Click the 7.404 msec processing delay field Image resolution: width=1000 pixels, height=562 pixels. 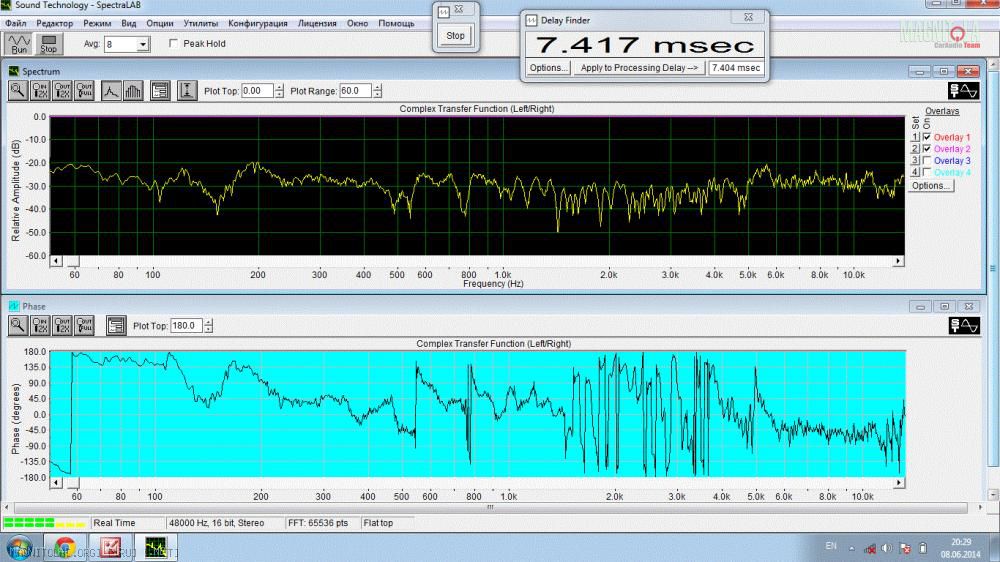(736, 68)
